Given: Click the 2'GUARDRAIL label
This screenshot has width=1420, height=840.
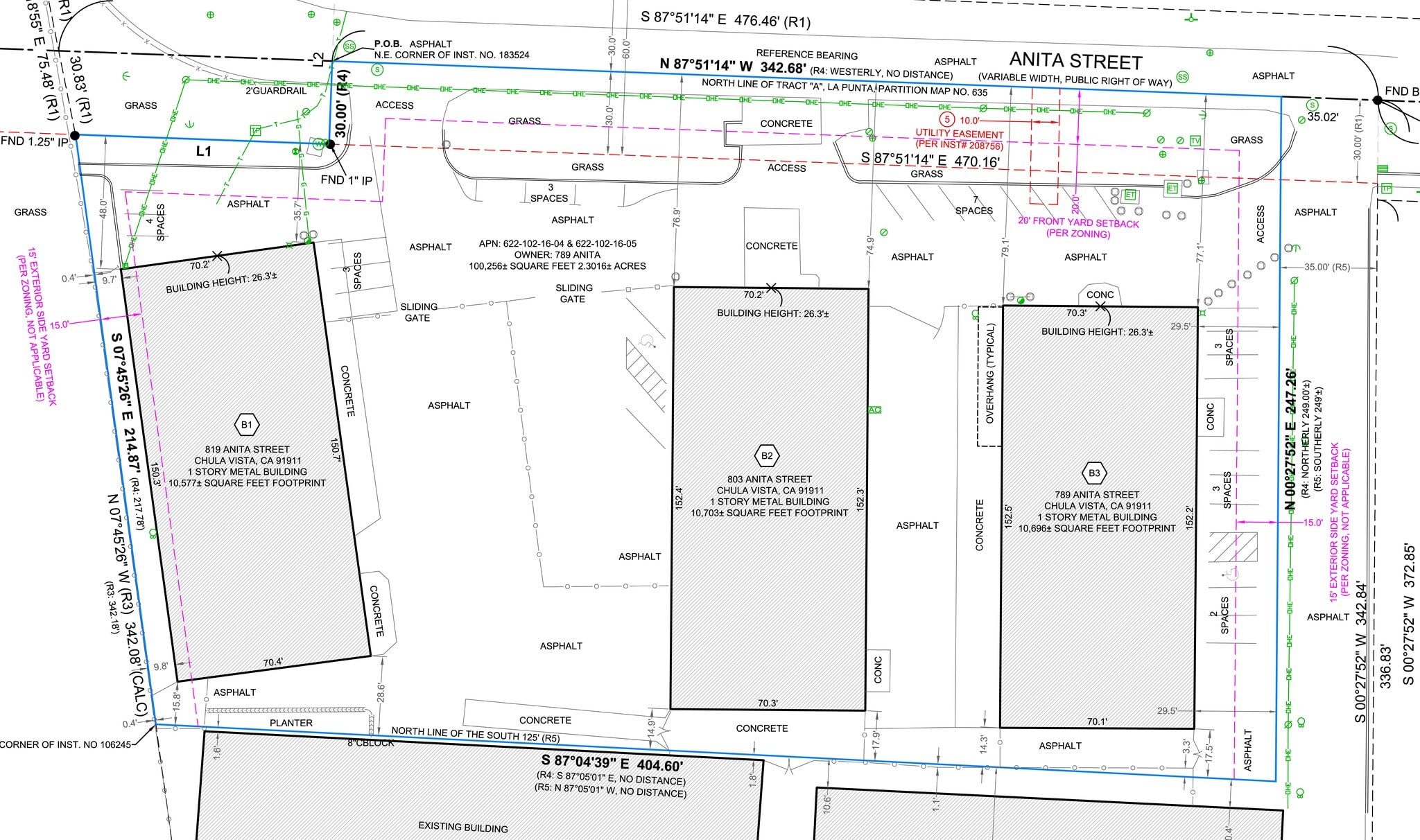Looking at the screenshot, I should (276, 91).
